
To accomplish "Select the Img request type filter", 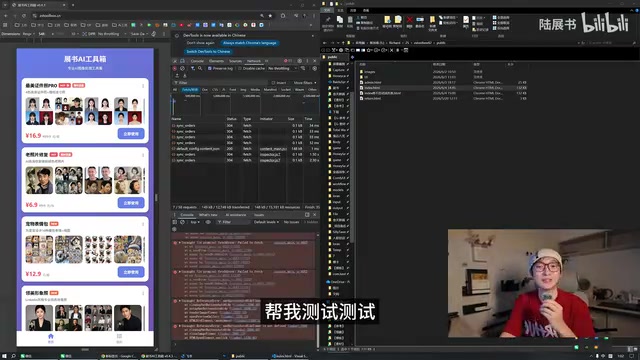I will (x=243, y=90).
